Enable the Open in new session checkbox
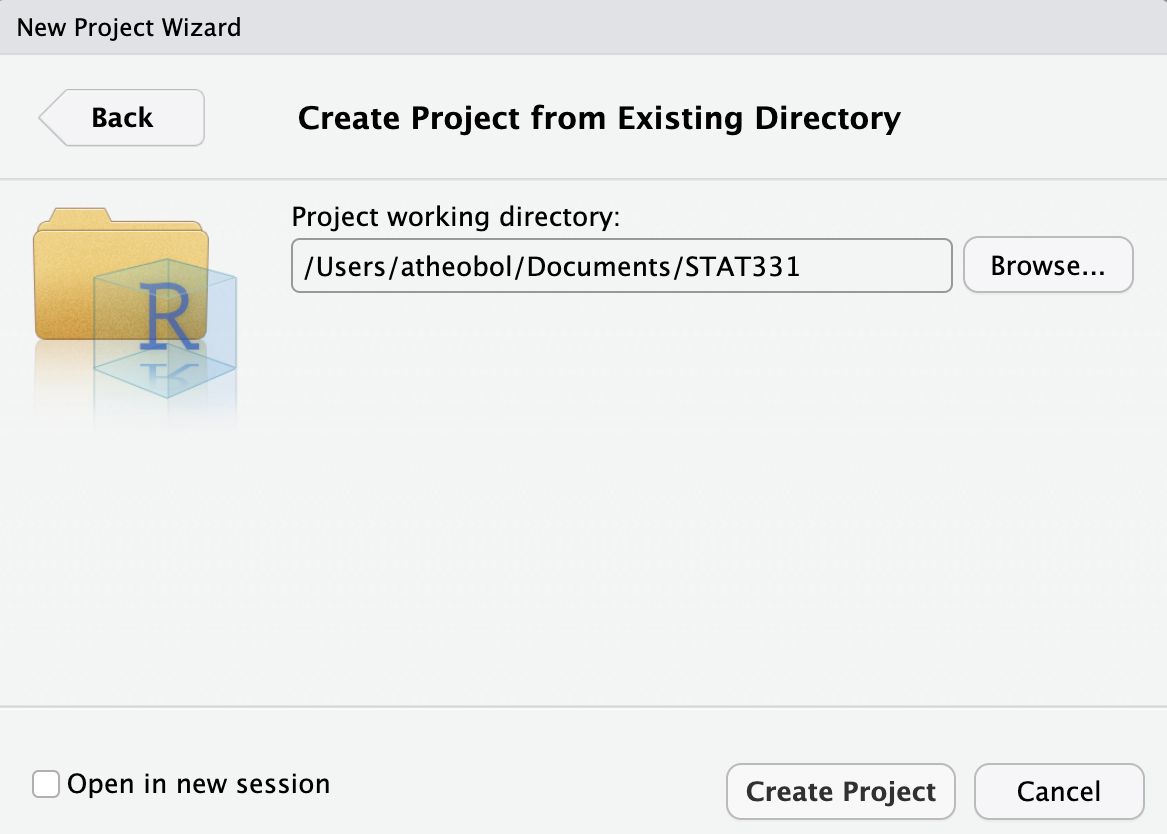 pyautogui.click(x=45, y=785)
